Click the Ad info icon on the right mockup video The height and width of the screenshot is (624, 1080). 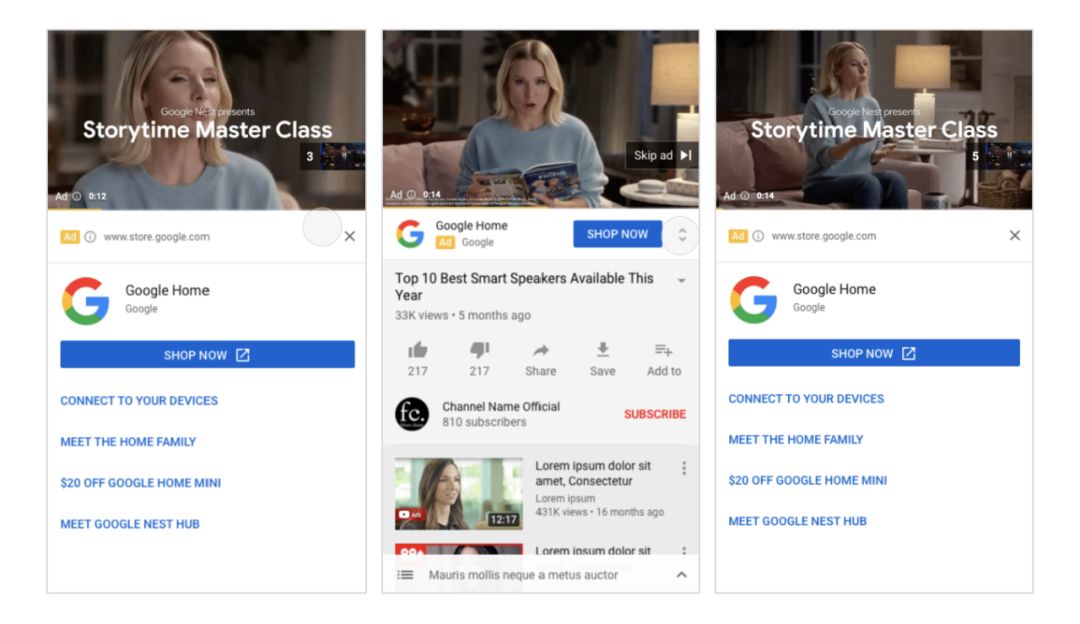745,196
